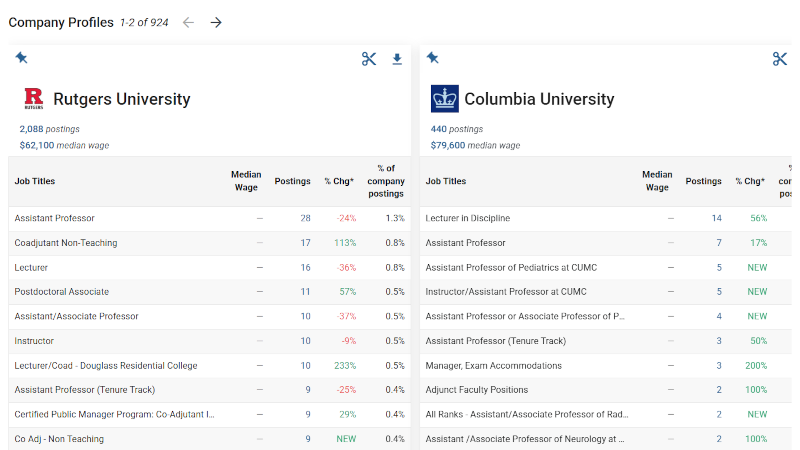Sort Rutgers table by % of company postings
The image size is (800, 450).
tap(386, 181)
